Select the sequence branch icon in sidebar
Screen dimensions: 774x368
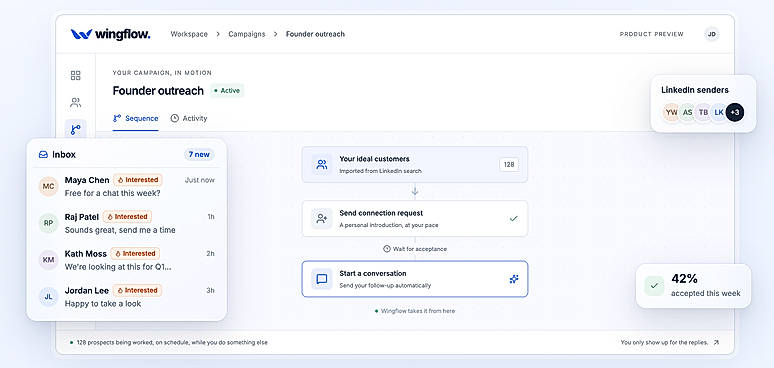pos(76,130)
